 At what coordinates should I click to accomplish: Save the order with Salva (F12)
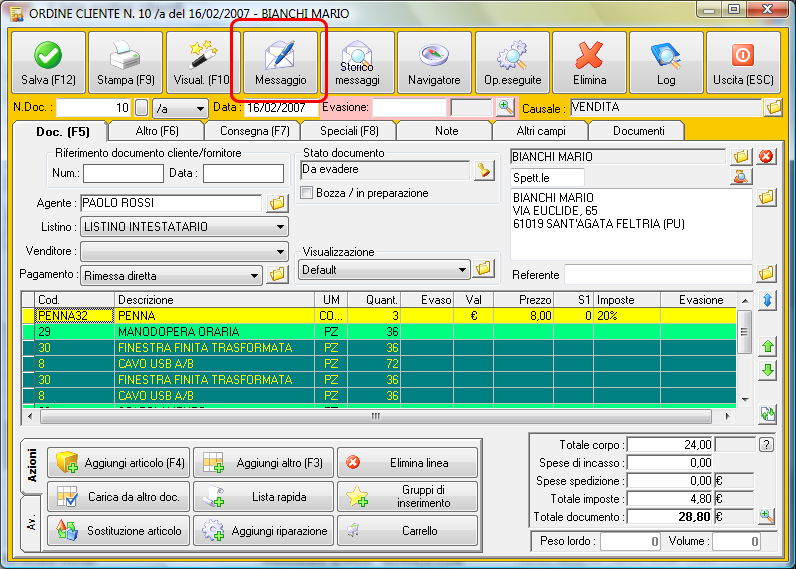coord(48,62)
